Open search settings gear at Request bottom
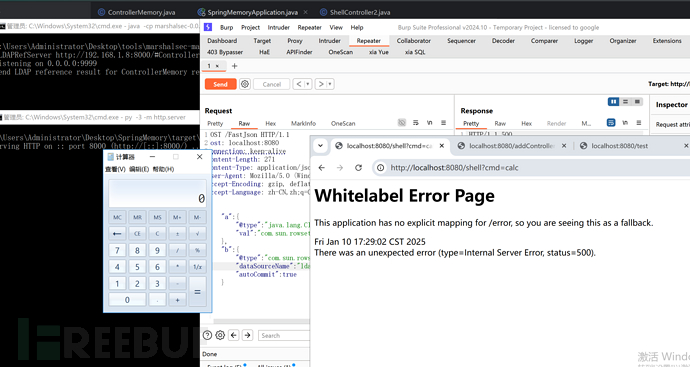 [x=220, y=335]
